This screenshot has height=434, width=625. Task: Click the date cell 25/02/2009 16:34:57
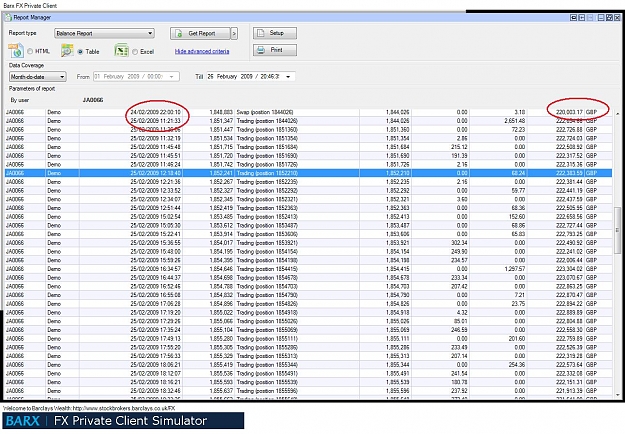pyautogui.click(x=155, y=269)
